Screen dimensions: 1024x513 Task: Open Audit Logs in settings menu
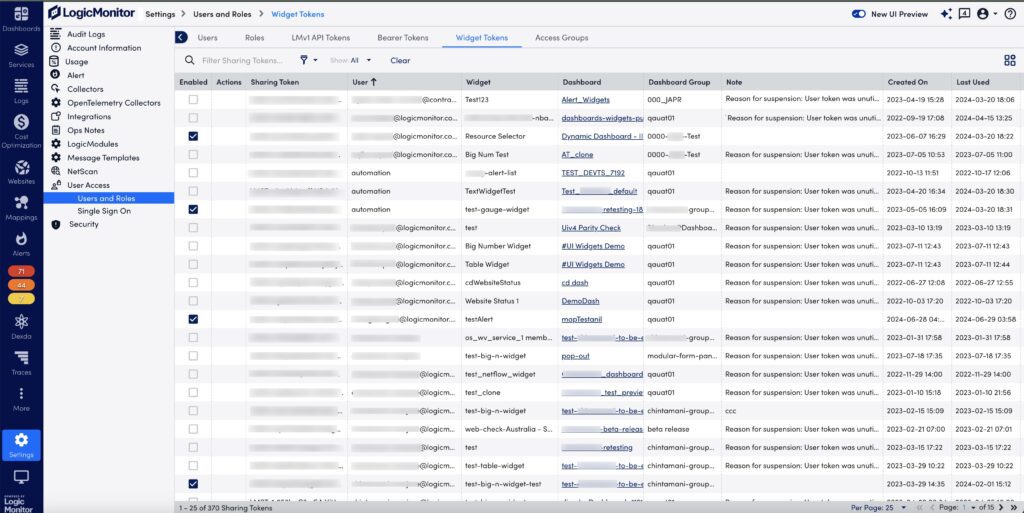click(86, 34)
